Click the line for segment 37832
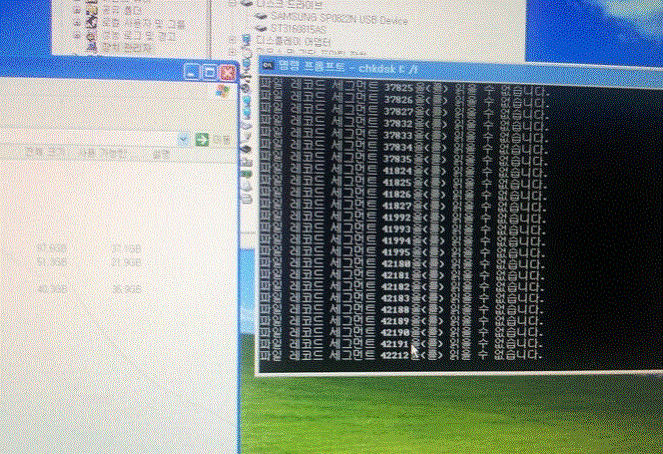The height and width of the screenshot is (454, 663). (x=403, y=124)
